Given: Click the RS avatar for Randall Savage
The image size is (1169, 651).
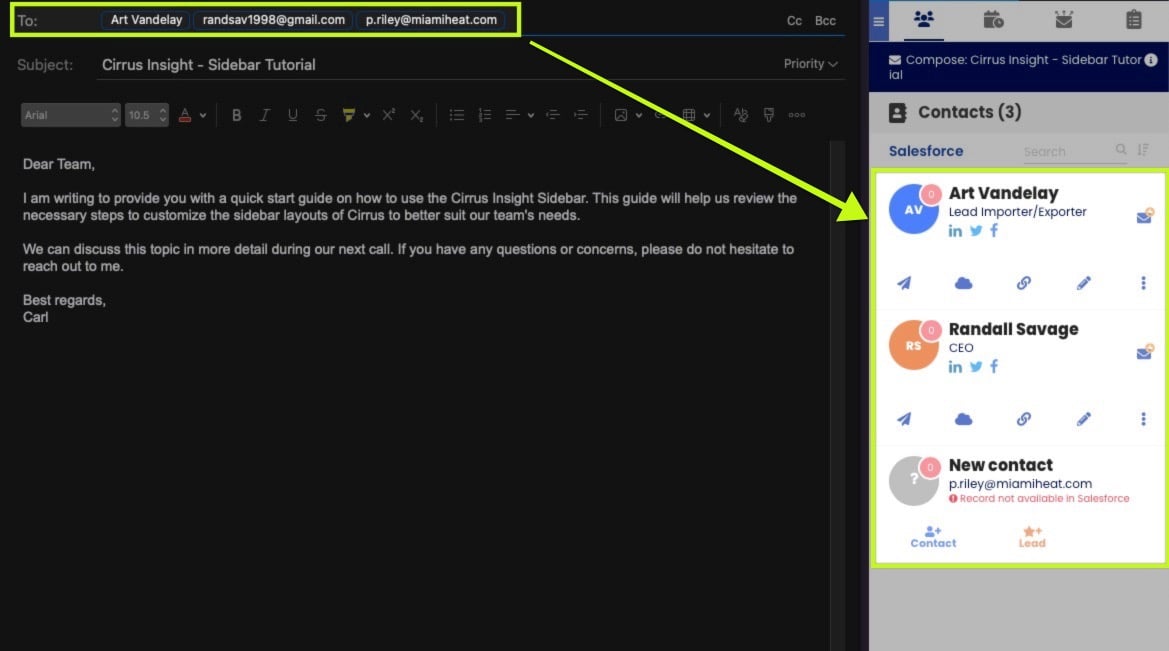Looking at the screenshot, I should click(x=913, y=345).
